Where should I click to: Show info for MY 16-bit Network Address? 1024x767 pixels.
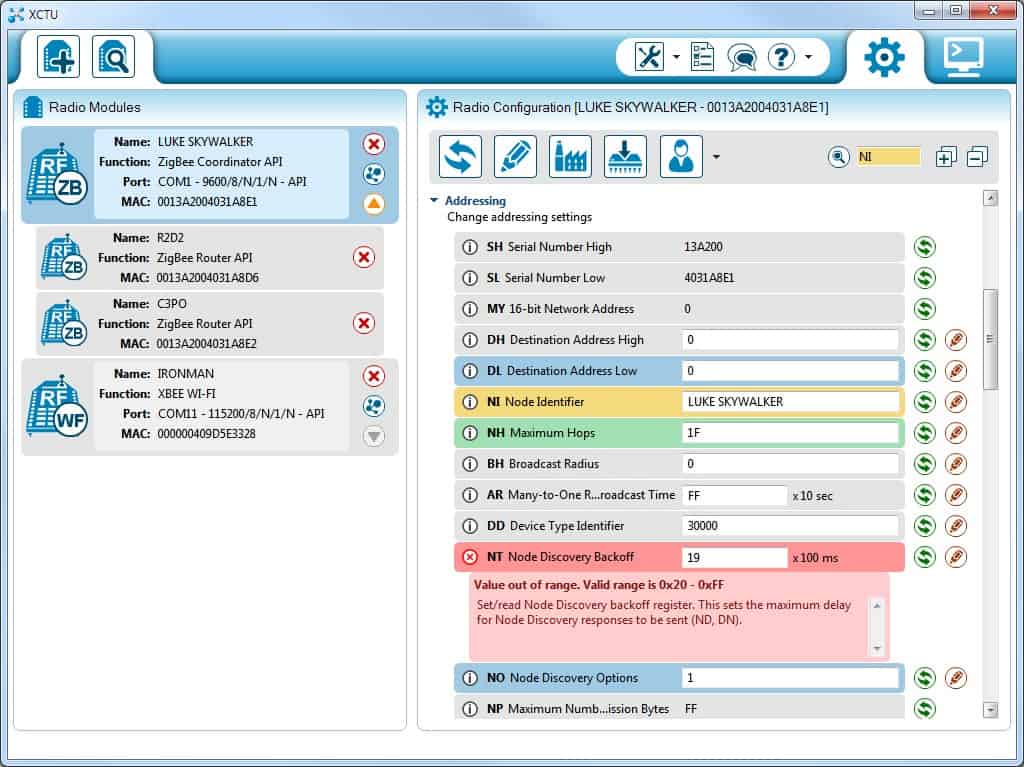click(x=470, y=308)
